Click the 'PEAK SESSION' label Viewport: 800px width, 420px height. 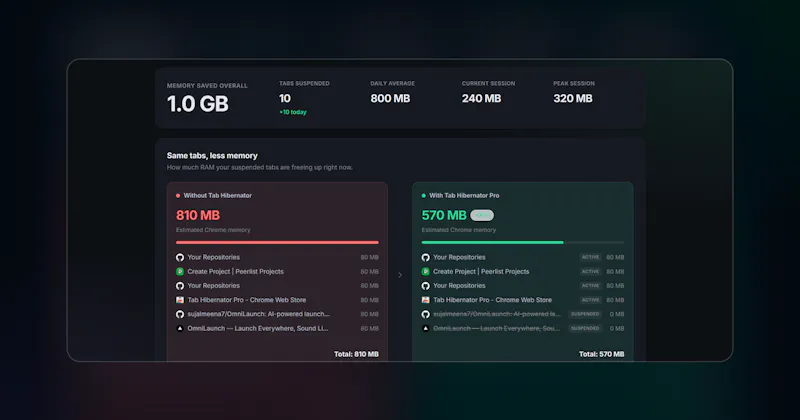[x=574, y=84]
